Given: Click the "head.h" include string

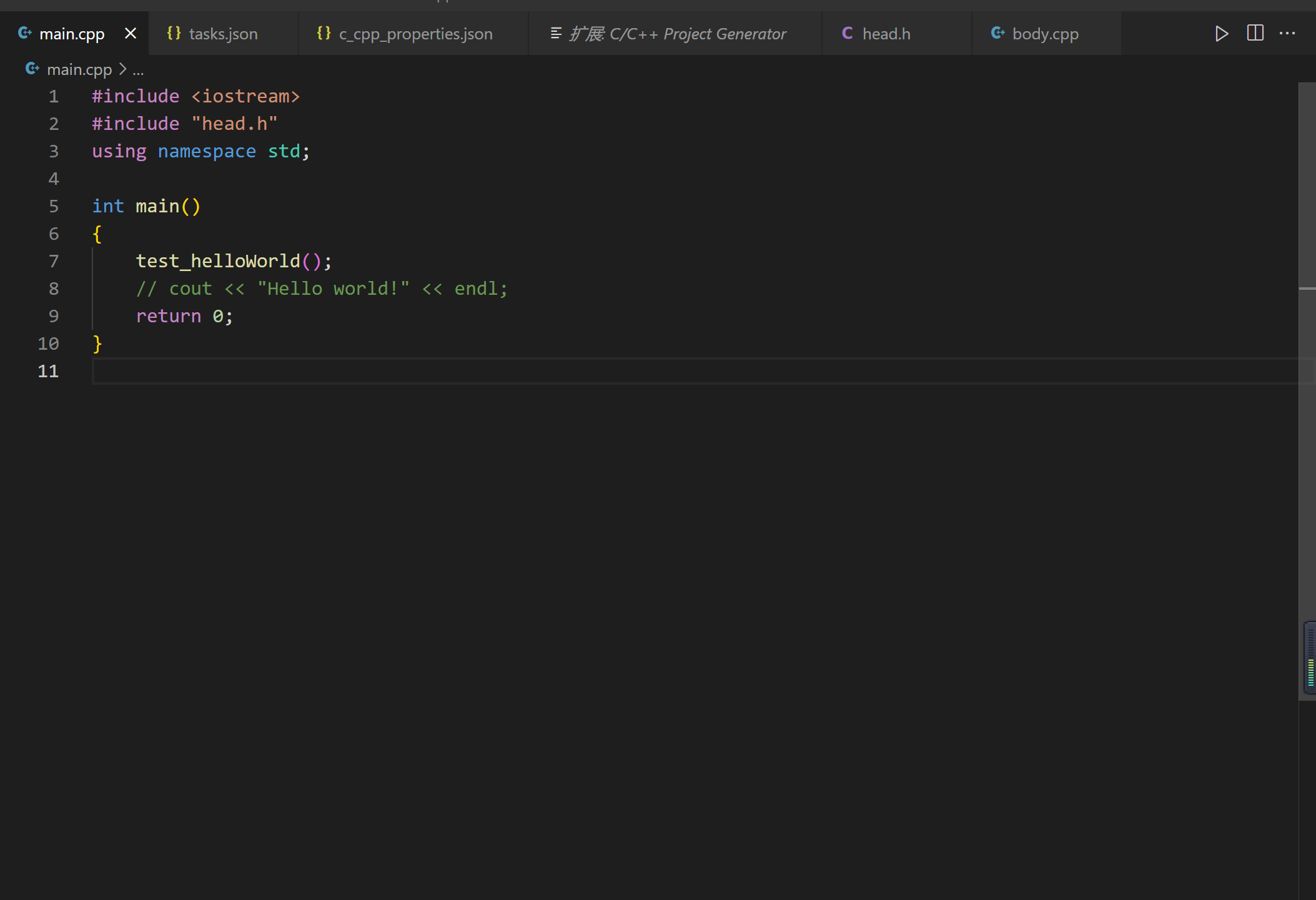Looking at the screenshot, I should 234,124.
